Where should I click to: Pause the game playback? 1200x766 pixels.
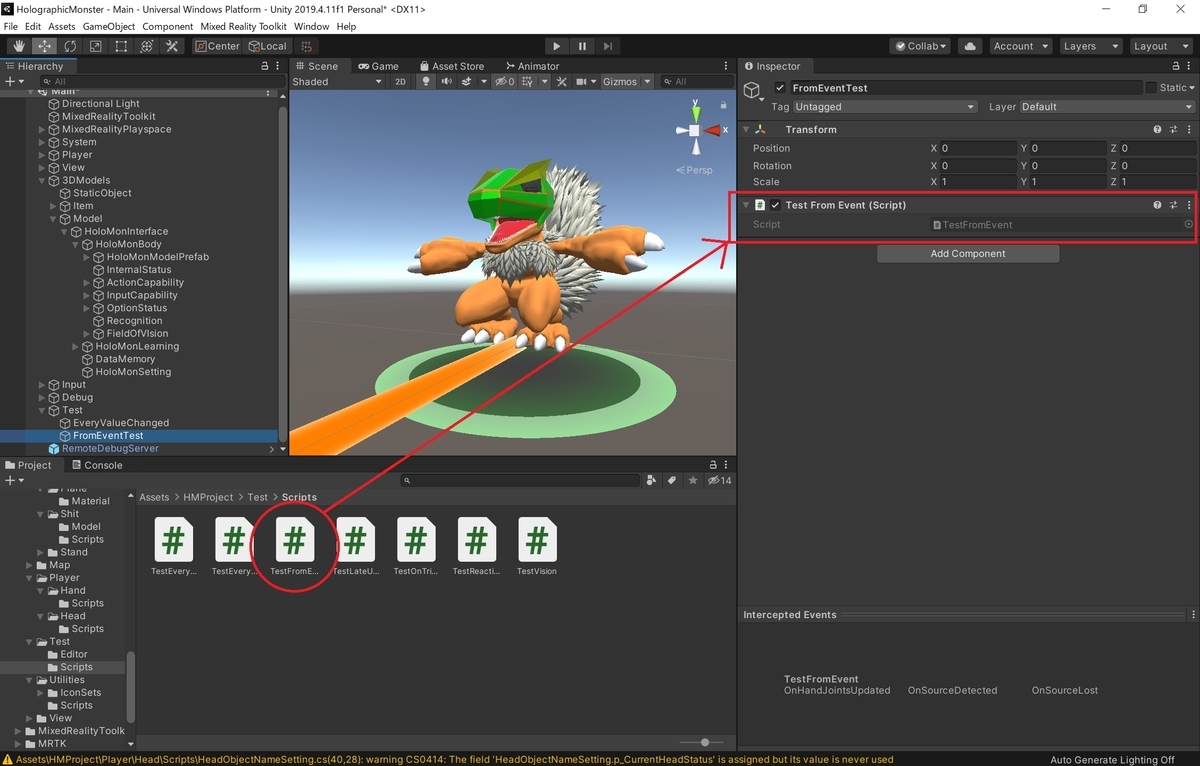(582, 46)
